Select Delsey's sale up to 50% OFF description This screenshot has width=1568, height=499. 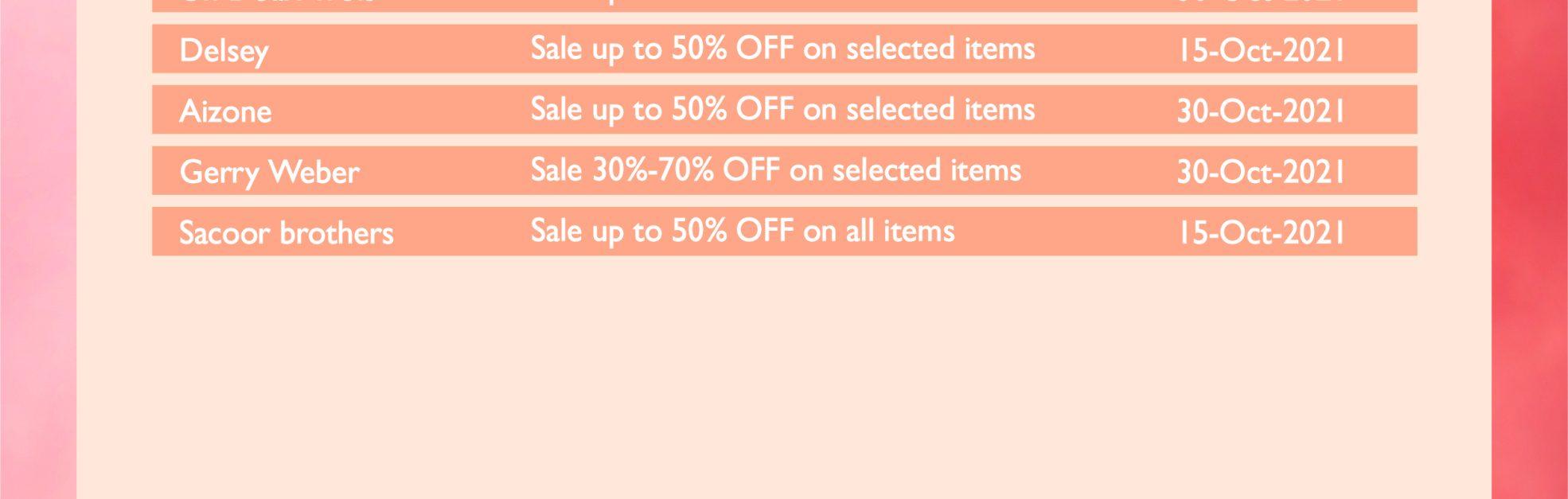pyautogui.click(x=782, y=49)
